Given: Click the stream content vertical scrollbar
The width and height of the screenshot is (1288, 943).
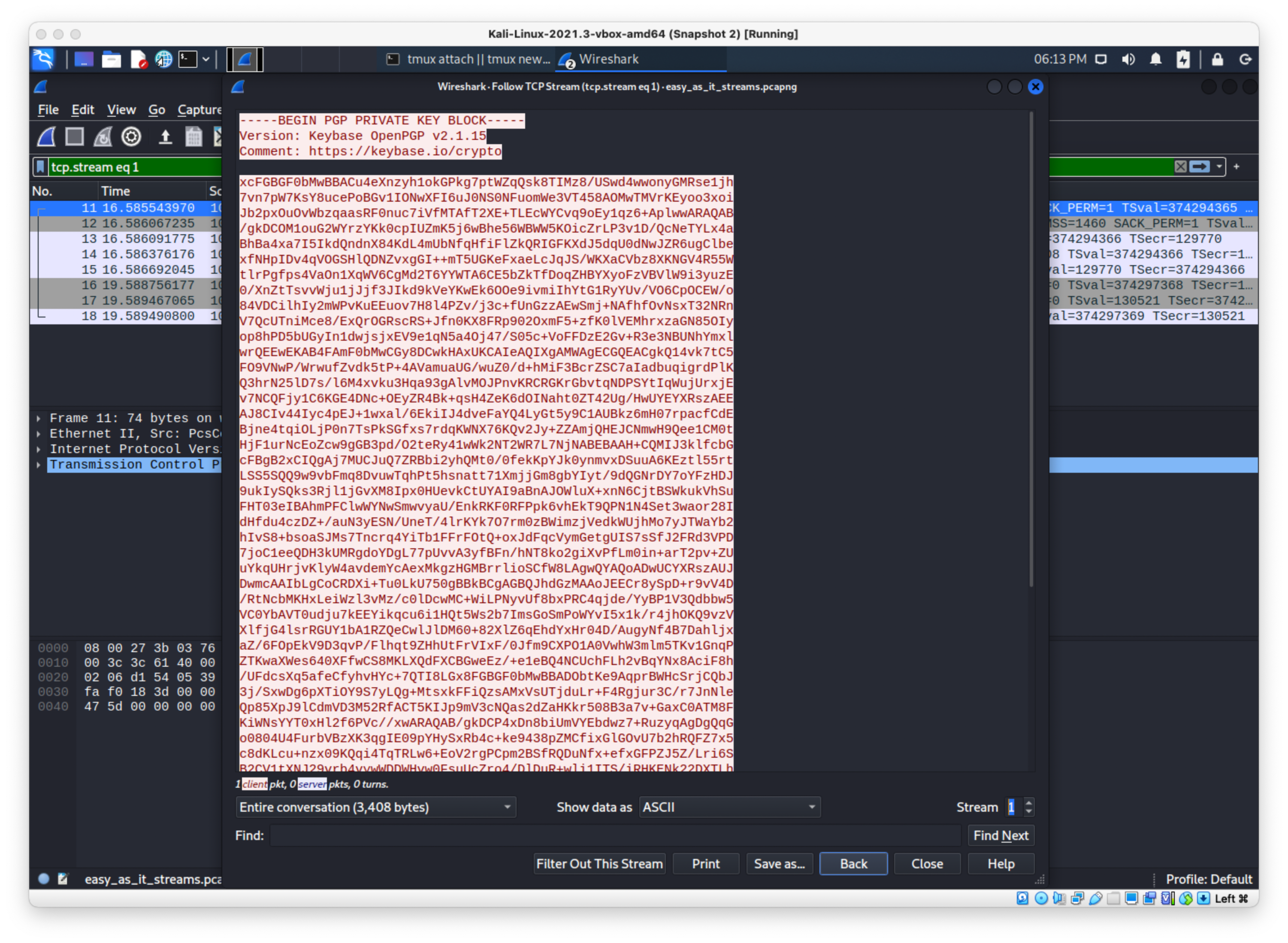Looking at the screenshot, I should click(x=1031, y=349).
